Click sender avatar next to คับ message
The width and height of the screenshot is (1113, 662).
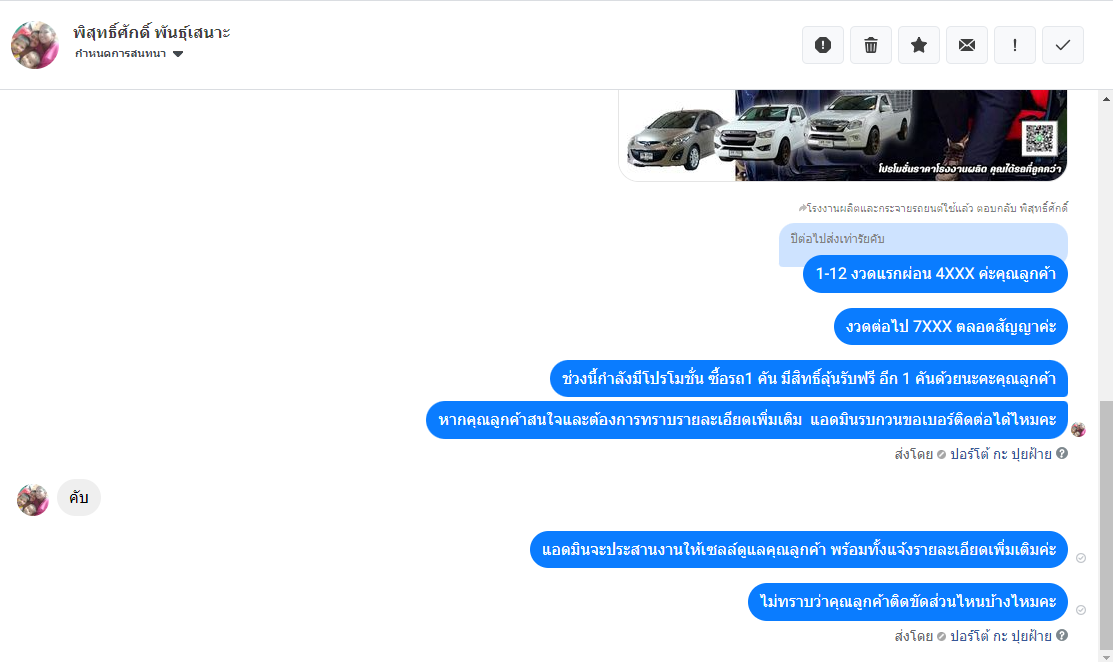click(x=33, y=500)
